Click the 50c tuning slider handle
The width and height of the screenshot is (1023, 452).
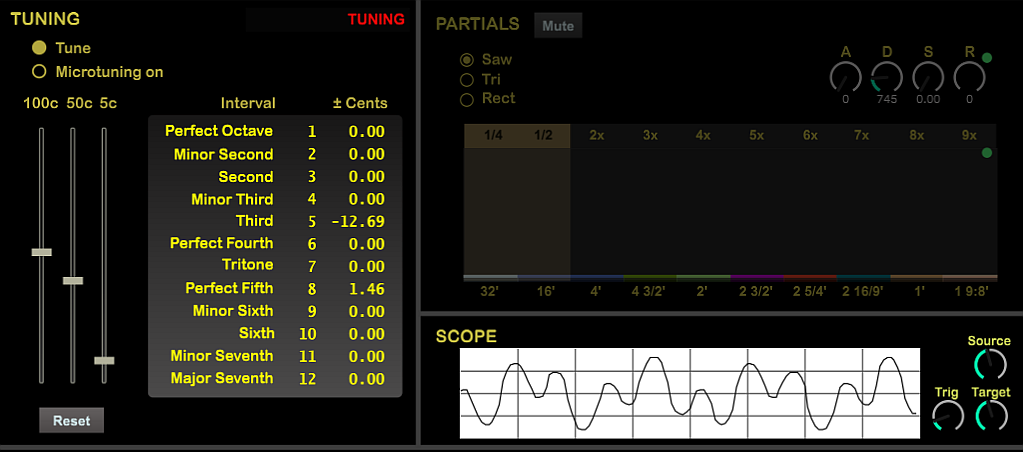coord(72,280)
